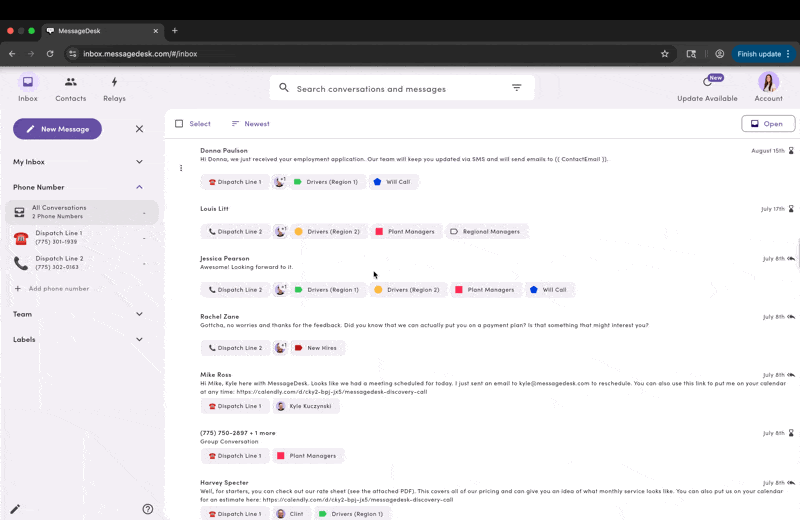Image resolution: width=800 pixels, height=520 pixels.
Task: Select Dispatch Line 1 (775) 301-1939
Action: pos(82,238)
